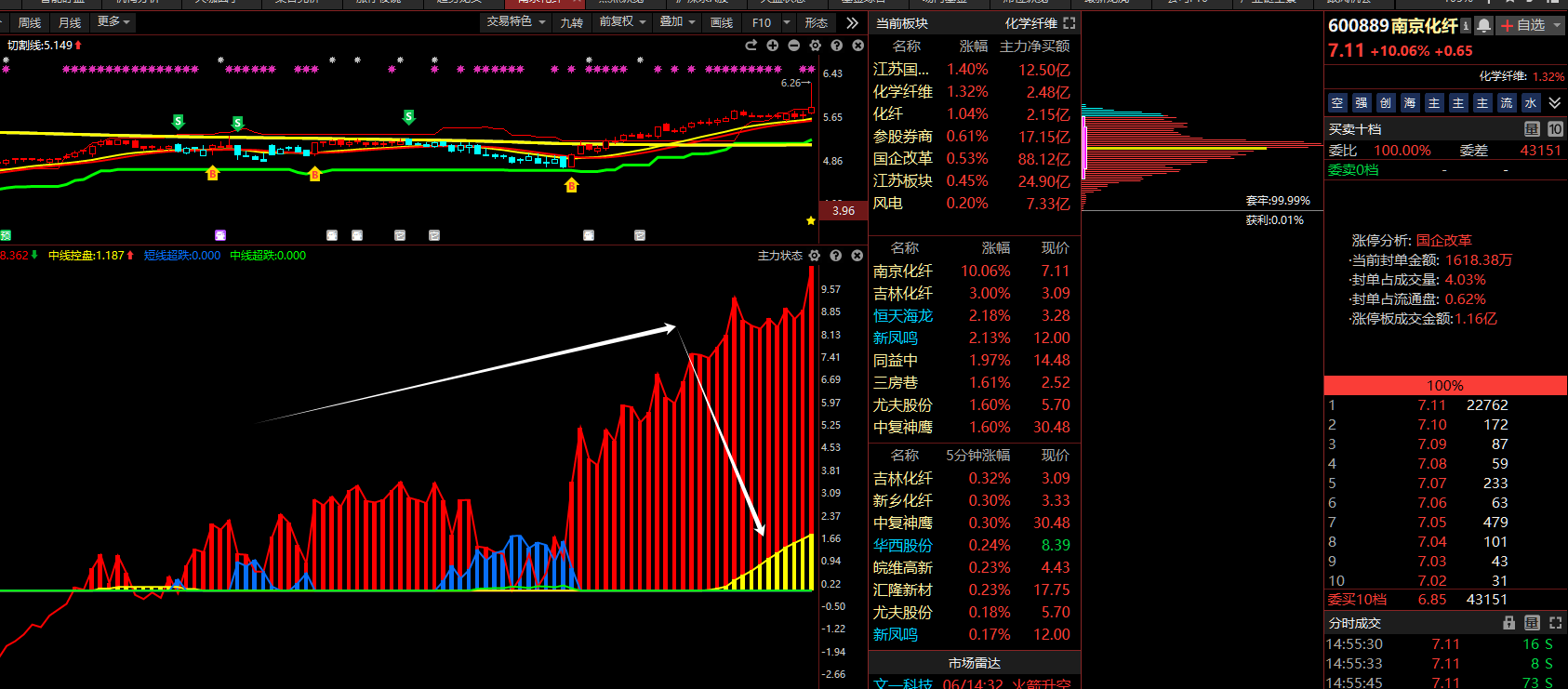Open the F10 dropdown arrow
Screen dimensions: 1568x689
click(787, 22)
